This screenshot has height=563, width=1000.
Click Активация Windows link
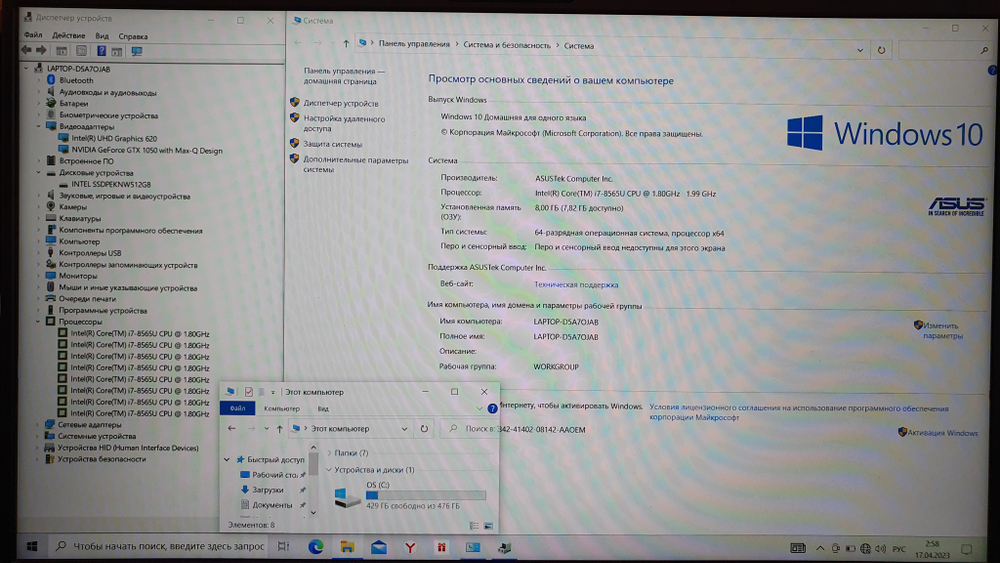tap(942, 433)
